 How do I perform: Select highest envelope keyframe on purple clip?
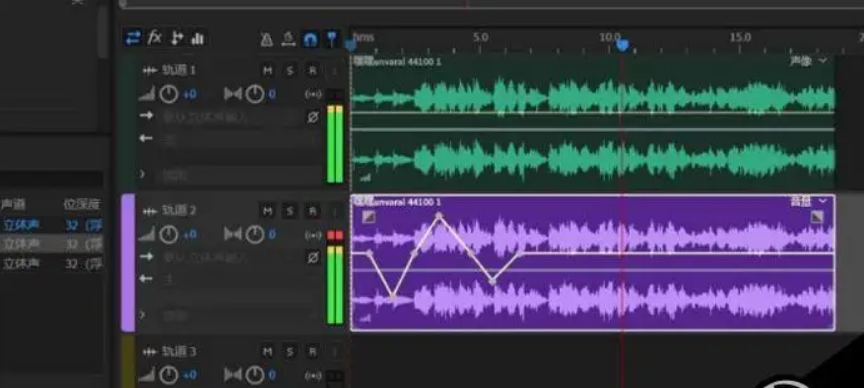tap(439, 215)
